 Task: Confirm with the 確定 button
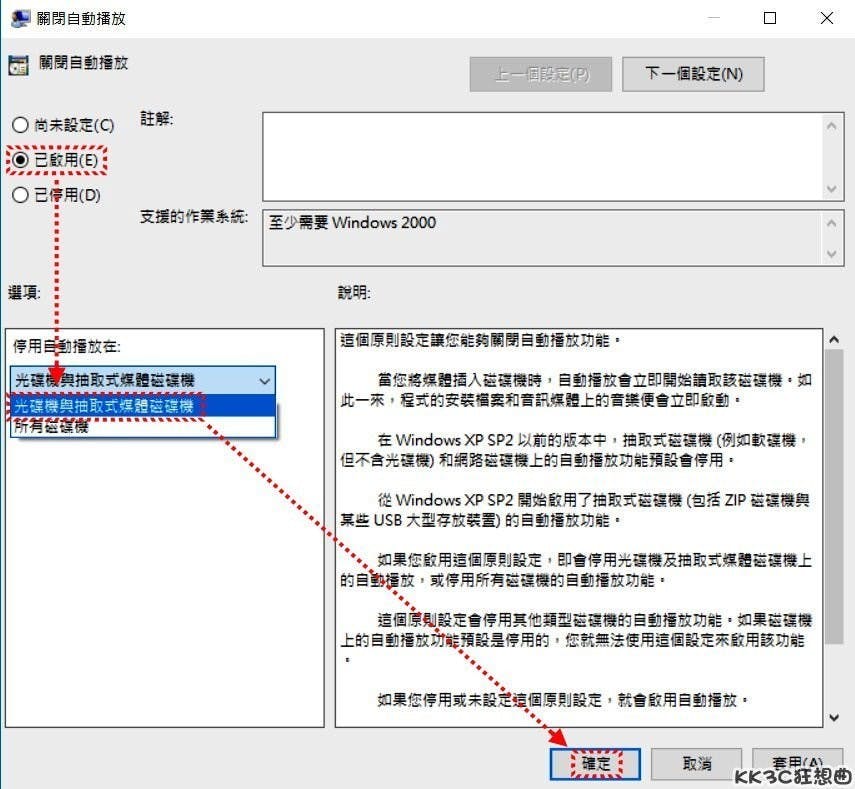coord(595,763)
